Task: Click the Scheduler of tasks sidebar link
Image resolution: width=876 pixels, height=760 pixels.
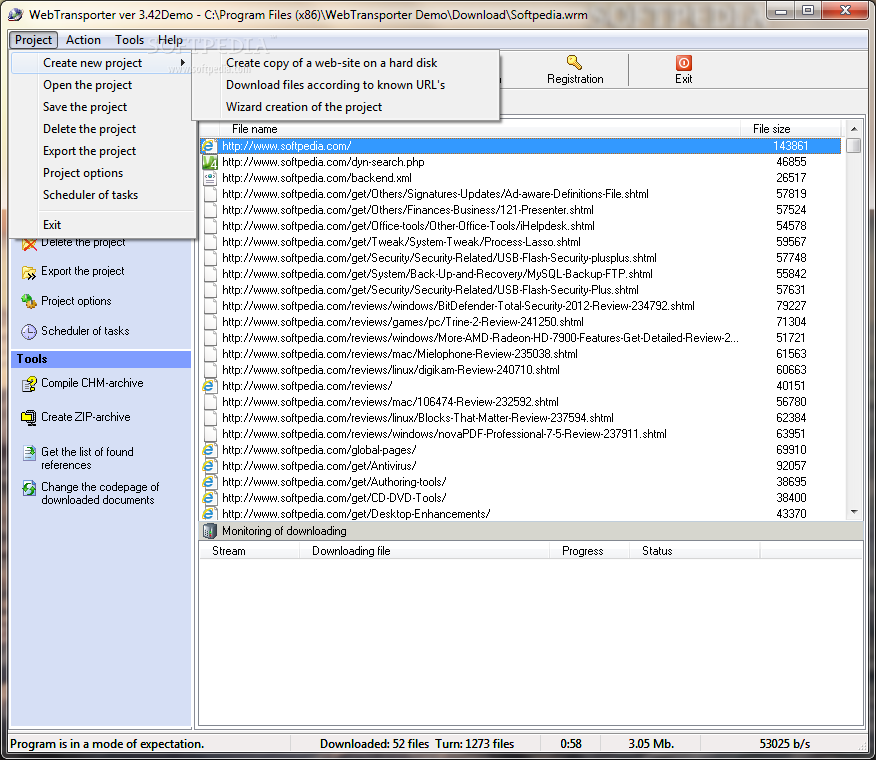Action: (x=85, y=331)
